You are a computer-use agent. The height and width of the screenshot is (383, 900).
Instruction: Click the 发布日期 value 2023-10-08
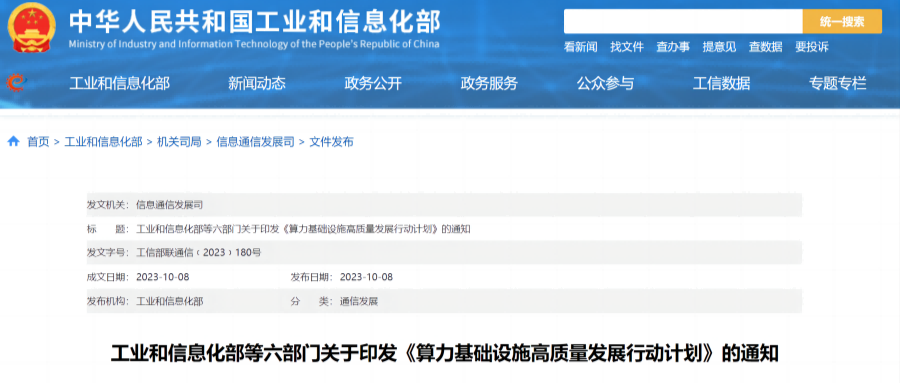(366, 277)
